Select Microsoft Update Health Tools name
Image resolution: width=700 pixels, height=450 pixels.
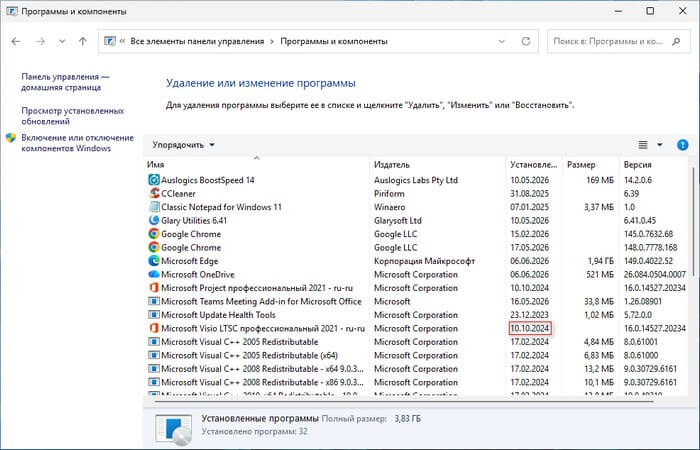(x=218, y=315)
